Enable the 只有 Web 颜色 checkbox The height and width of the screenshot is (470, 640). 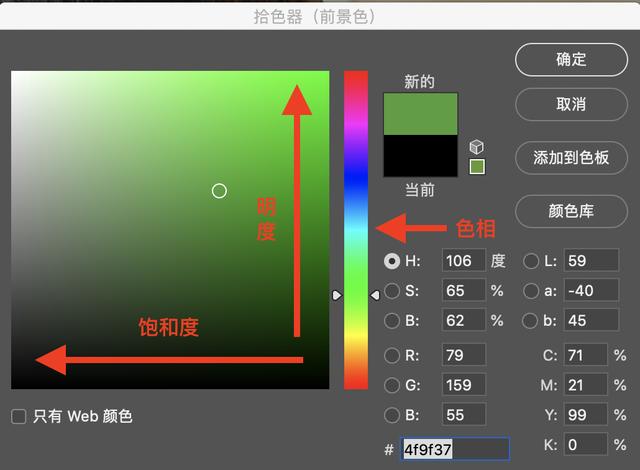point(19,416)
